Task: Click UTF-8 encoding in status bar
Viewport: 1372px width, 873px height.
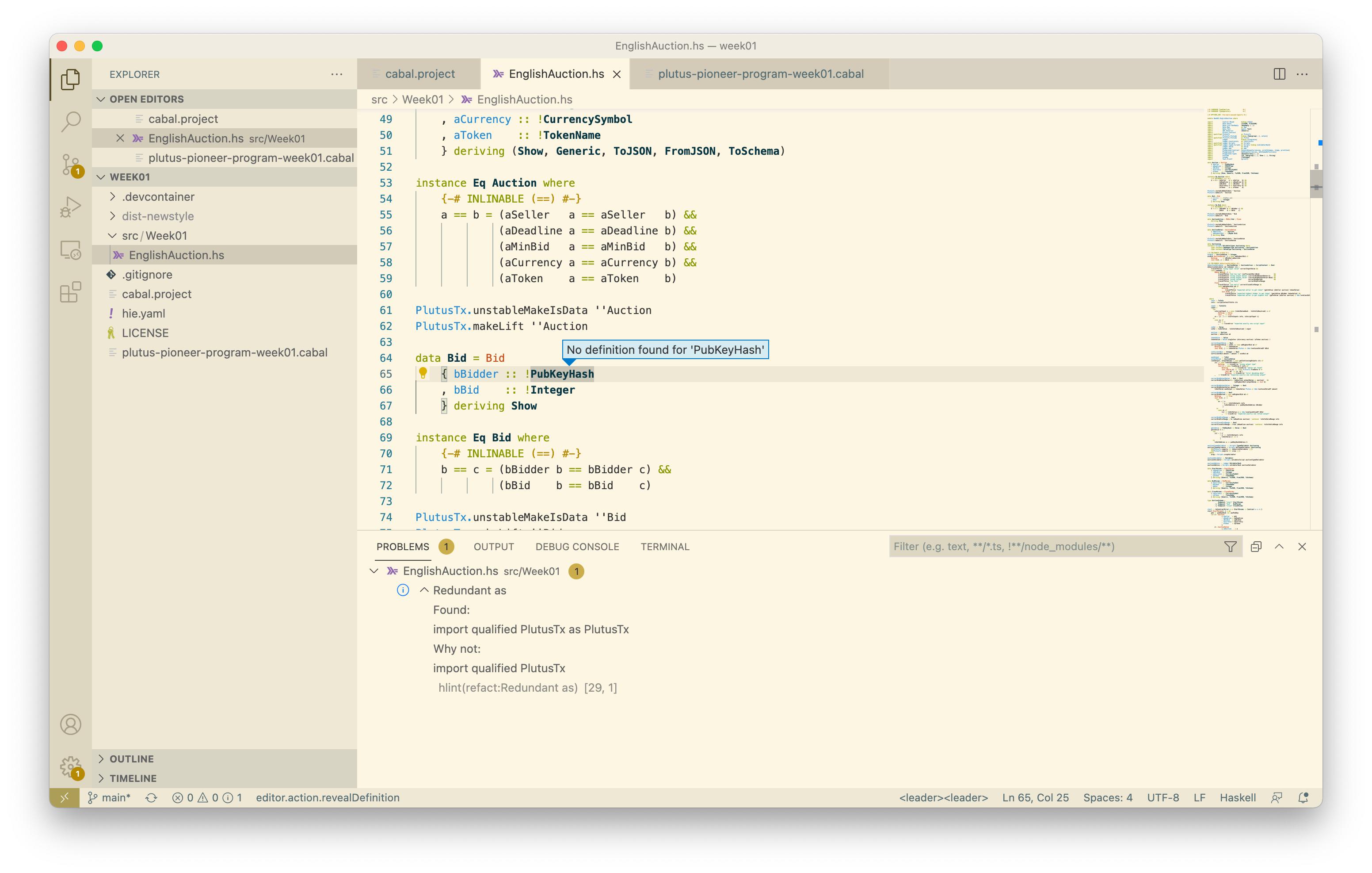Action: pyautogui.click(x=1163, y=798)
